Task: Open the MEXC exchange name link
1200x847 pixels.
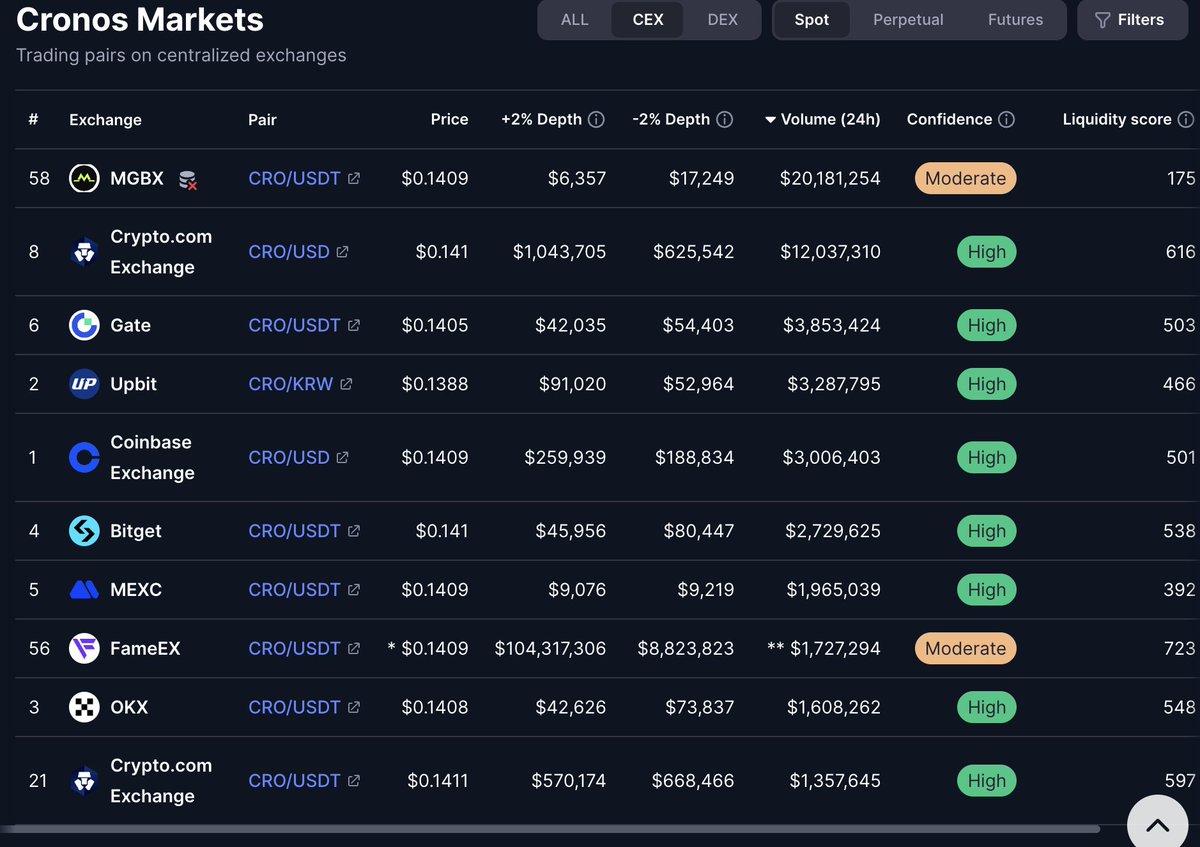Action: [x=136, y=590]
